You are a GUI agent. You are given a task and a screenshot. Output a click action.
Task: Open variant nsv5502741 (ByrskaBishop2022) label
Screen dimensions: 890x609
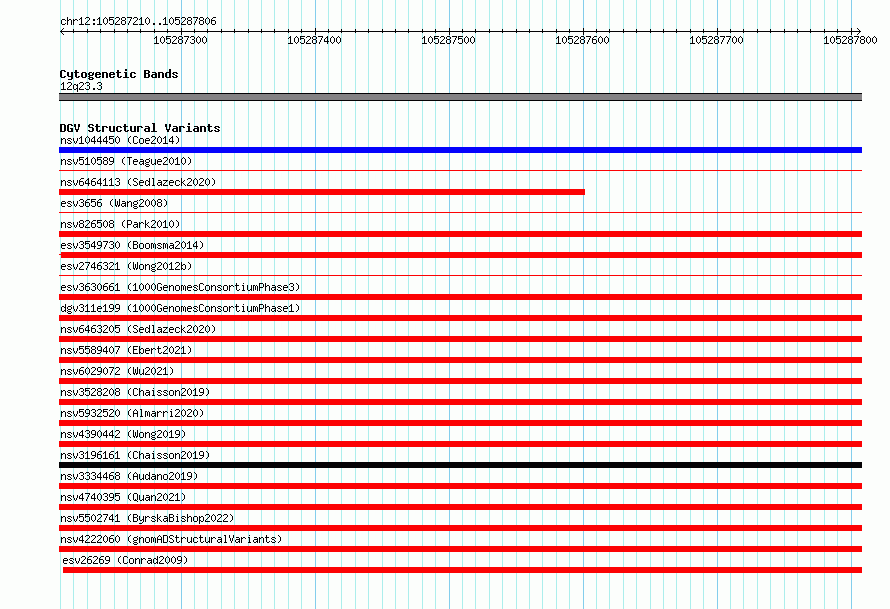[x=147, y=518]
